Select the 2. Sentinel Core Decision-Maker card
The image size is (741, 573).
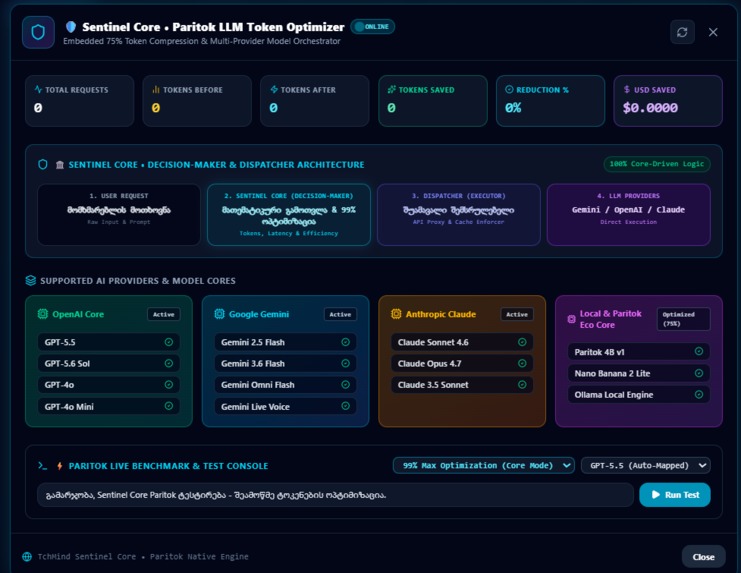coord(289,214)
